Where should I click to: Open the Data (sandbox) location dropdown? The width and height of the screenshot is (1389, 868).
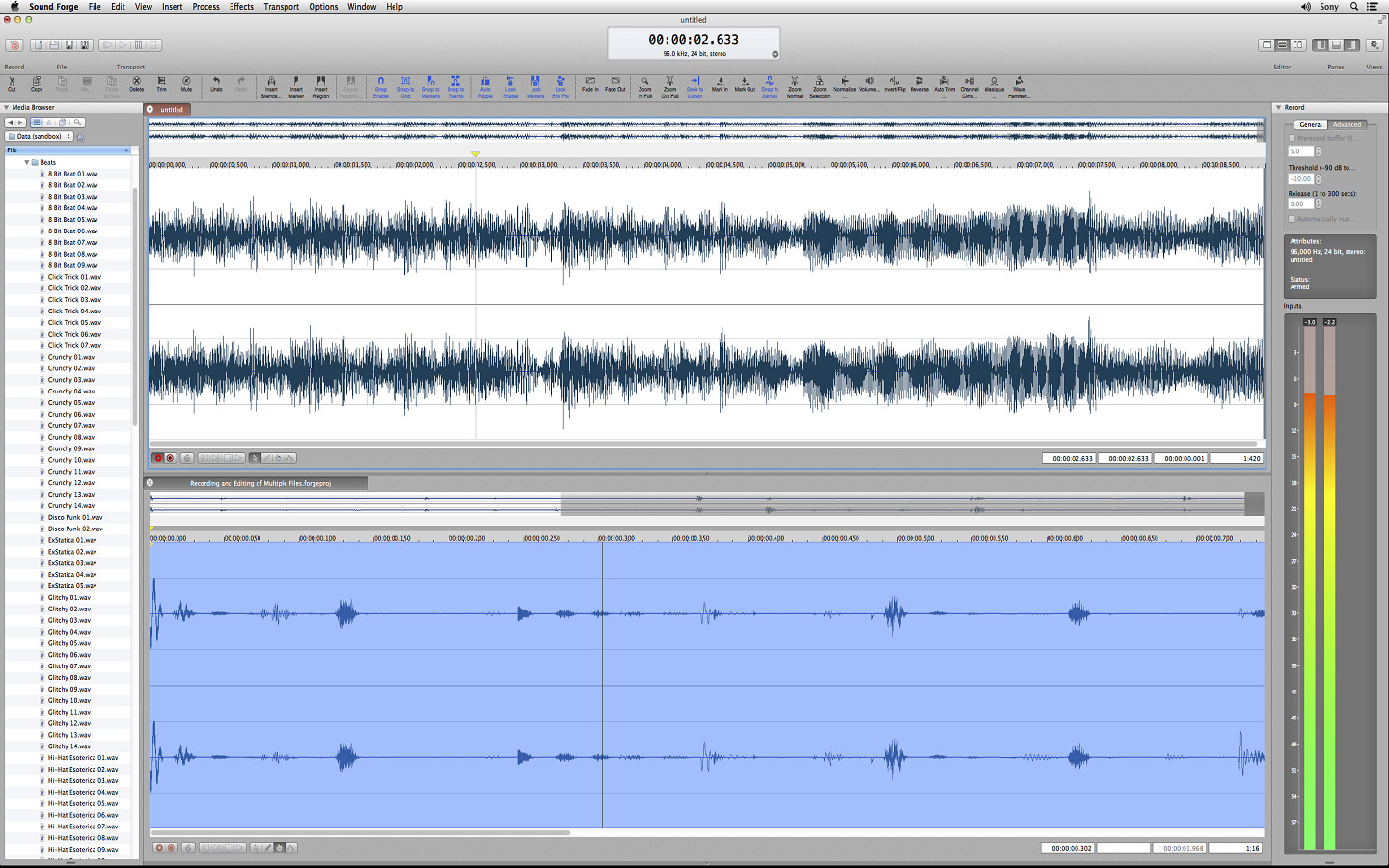click(x=41, y=136)
